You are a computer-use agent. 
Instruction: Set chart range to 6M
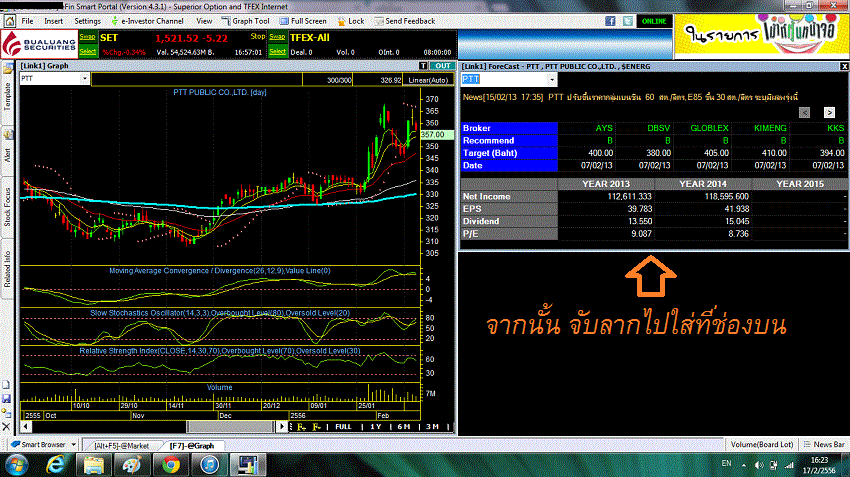403,427
